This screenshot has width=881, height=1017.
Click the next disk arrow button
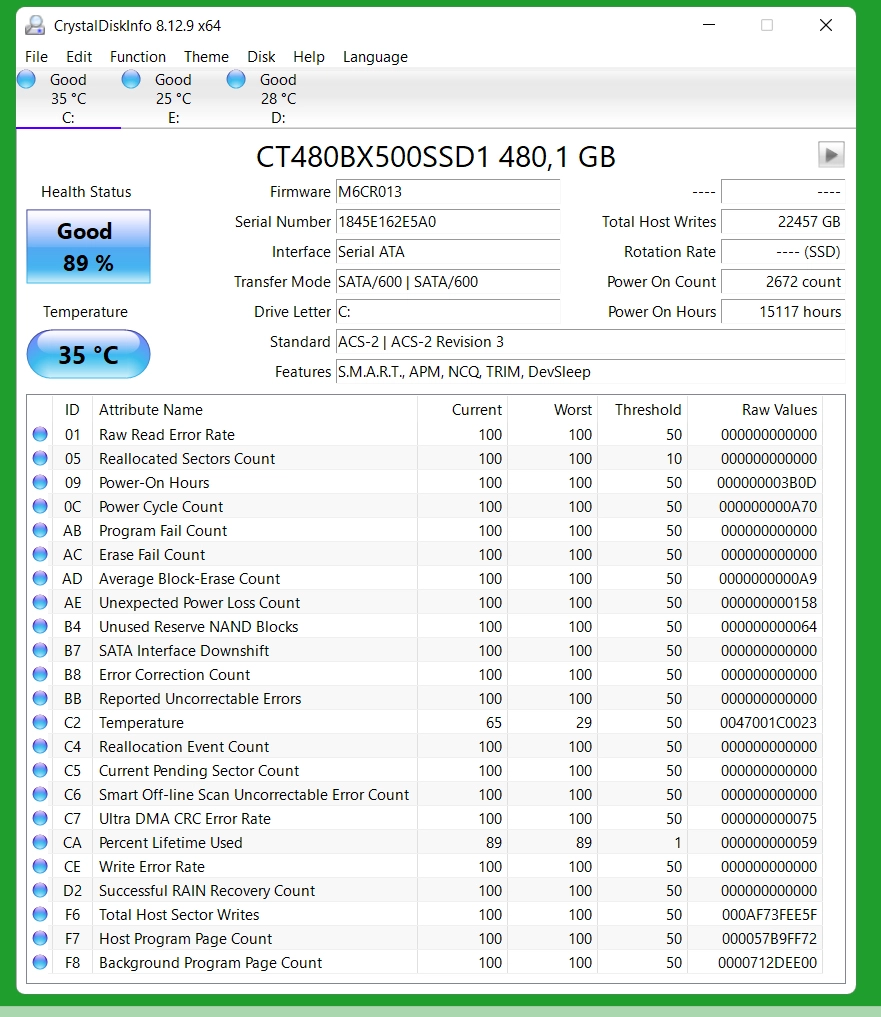(831, 155)
